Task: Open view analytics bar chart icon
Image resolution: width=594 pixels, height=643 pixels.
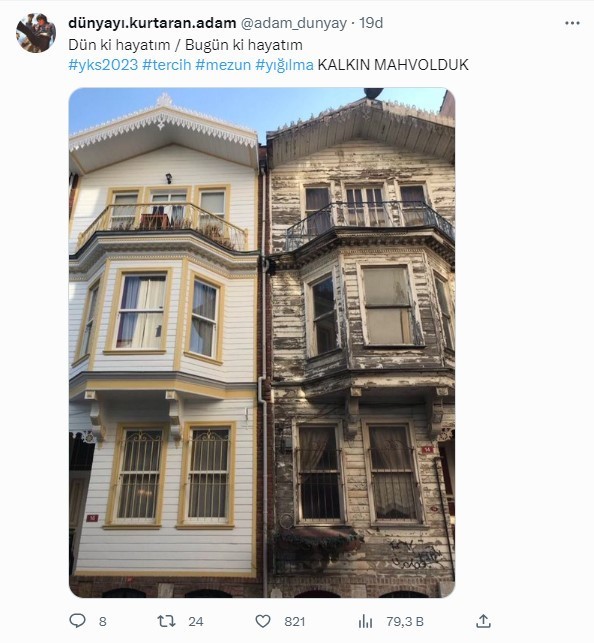Action: point(365,621)
